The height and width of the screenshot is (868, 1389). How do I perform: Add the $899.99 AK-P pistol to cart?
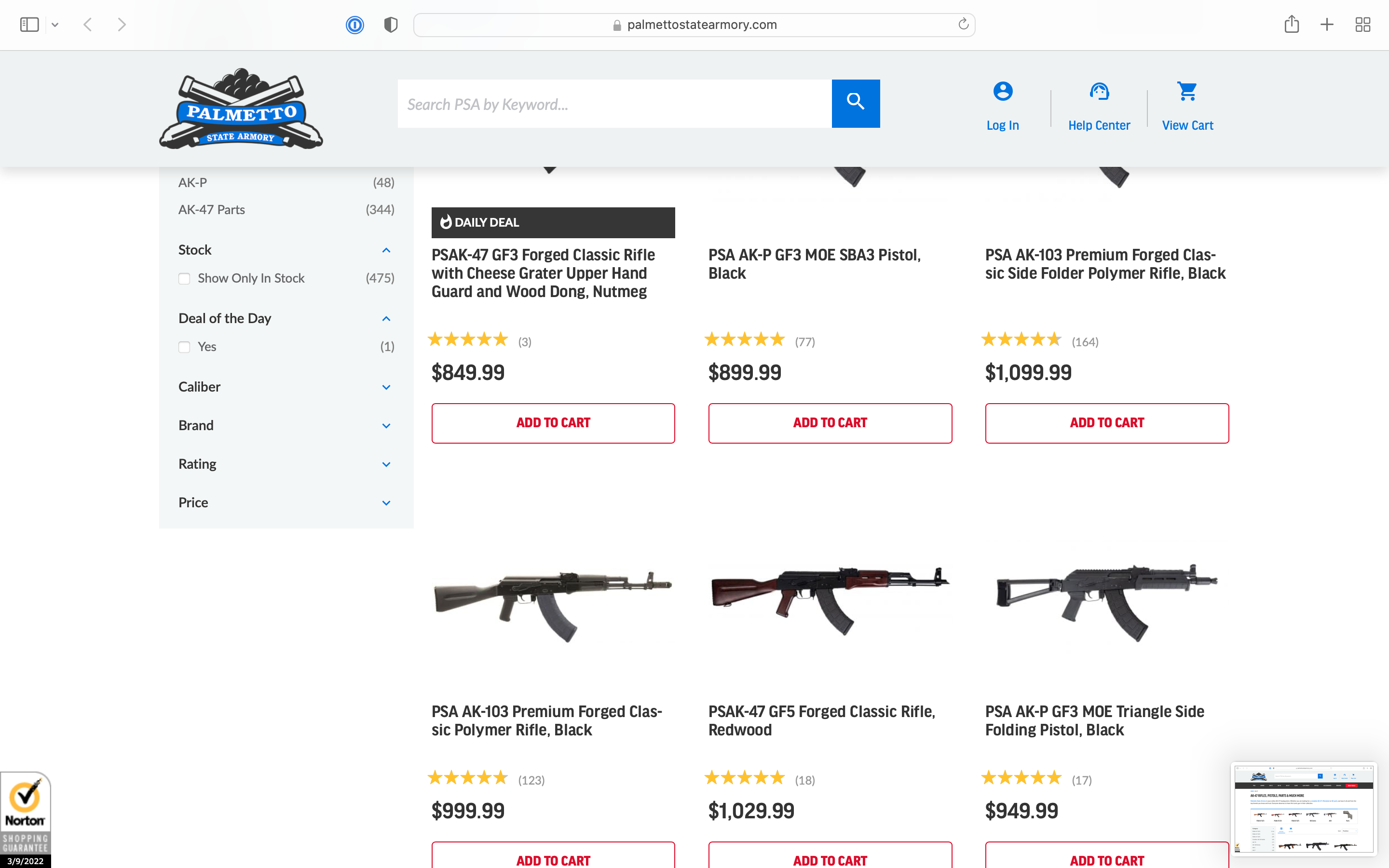click(x=830, y=423)
